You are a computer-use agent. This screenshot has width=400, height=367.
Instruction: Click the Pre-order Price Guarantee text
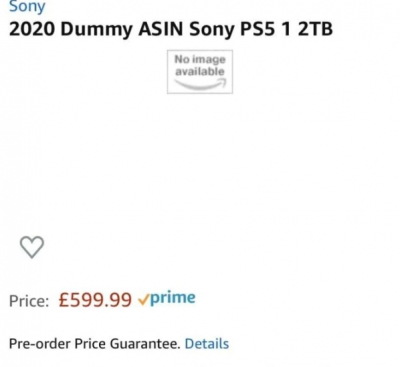95,344
